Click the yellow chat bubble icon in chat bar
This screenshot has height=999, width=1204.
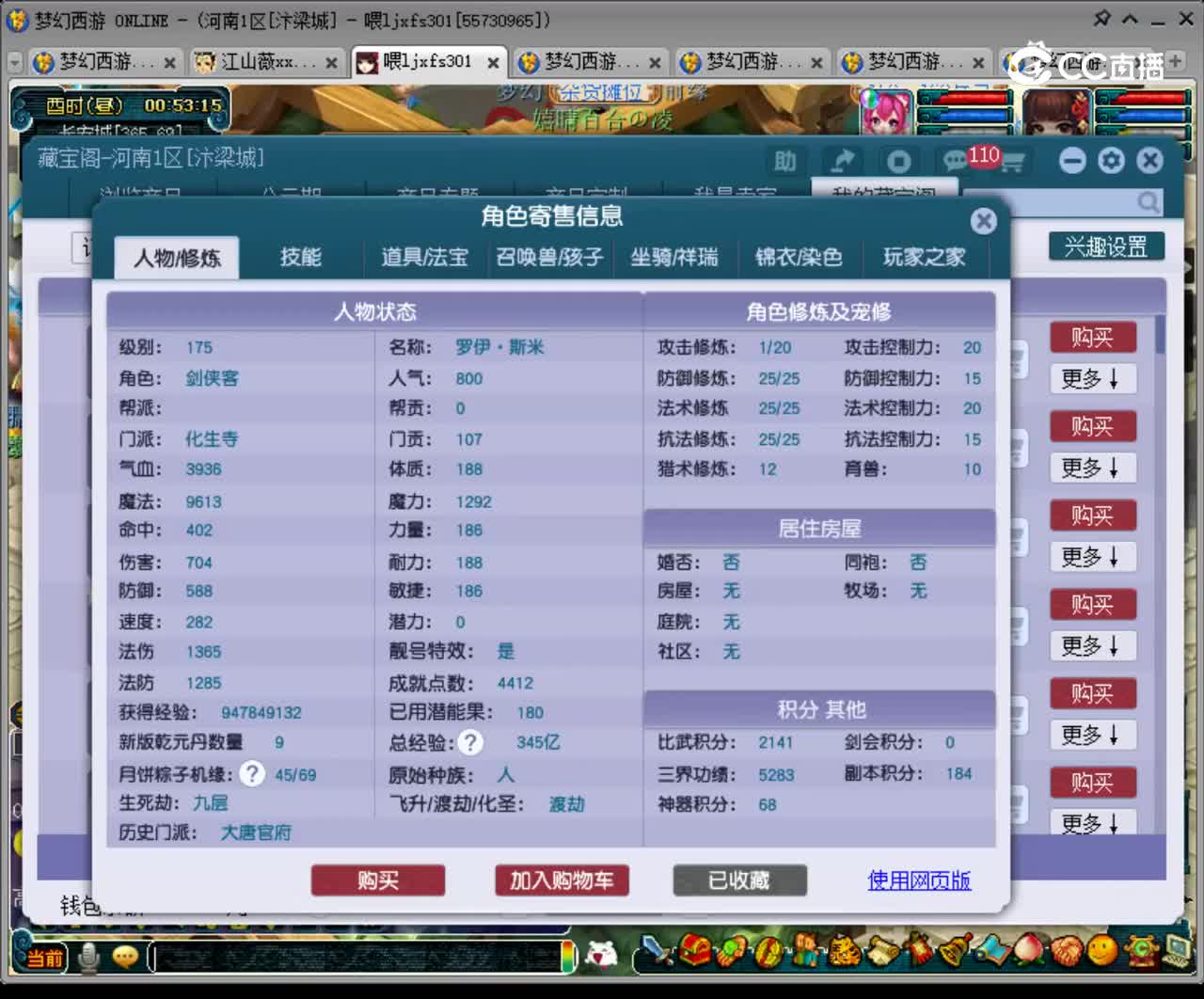coord(125,957)
